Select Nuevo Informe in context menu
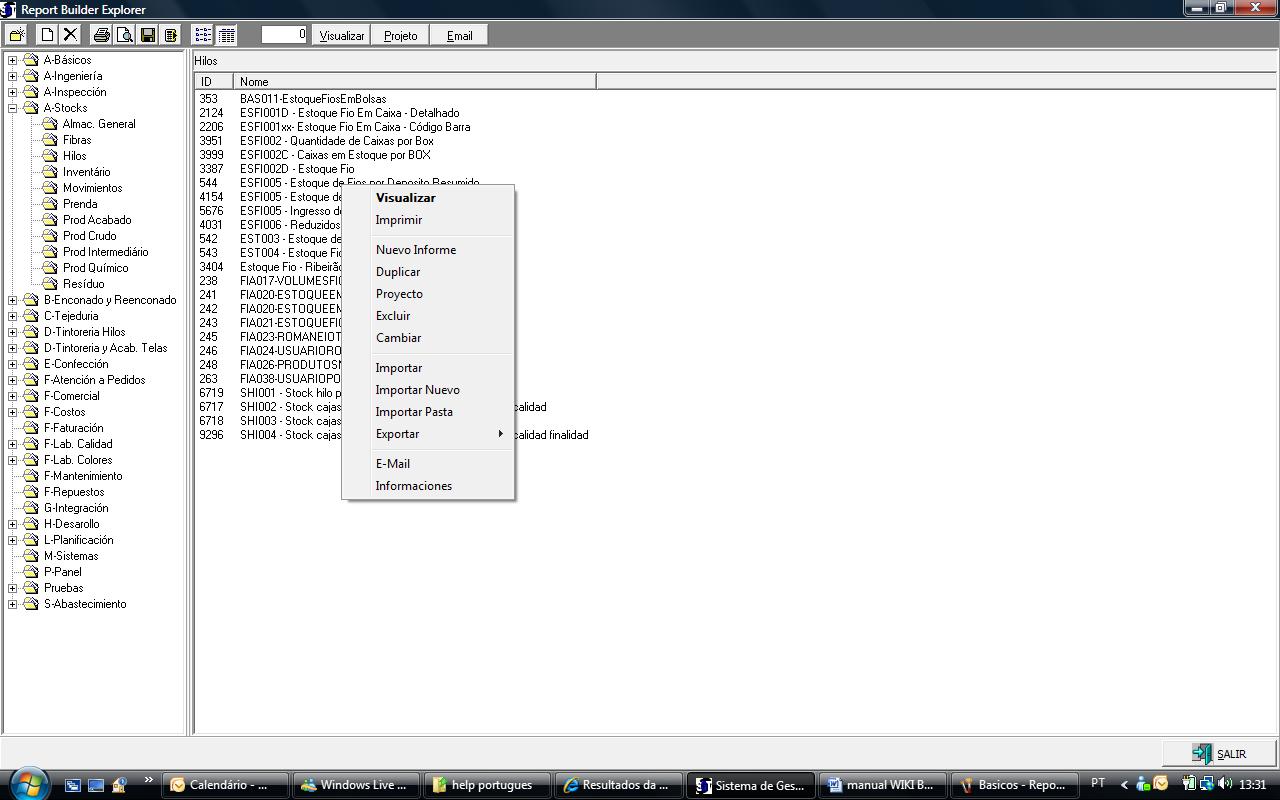This screenshot has width=1280, height=800. [416, 250]
